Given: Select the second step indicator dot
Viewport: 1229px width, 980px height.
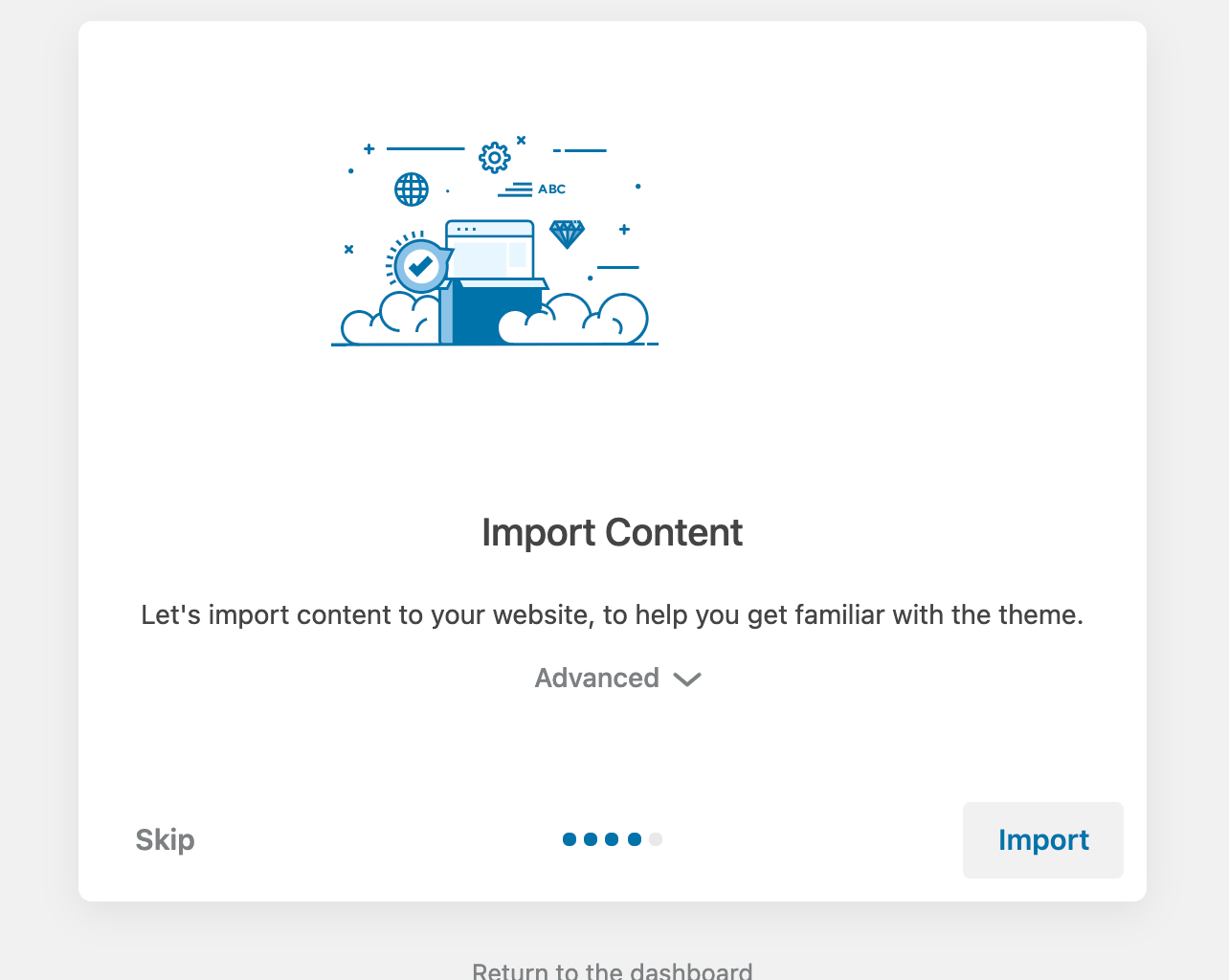Looking at the screenshot, I should click(591, 839).
